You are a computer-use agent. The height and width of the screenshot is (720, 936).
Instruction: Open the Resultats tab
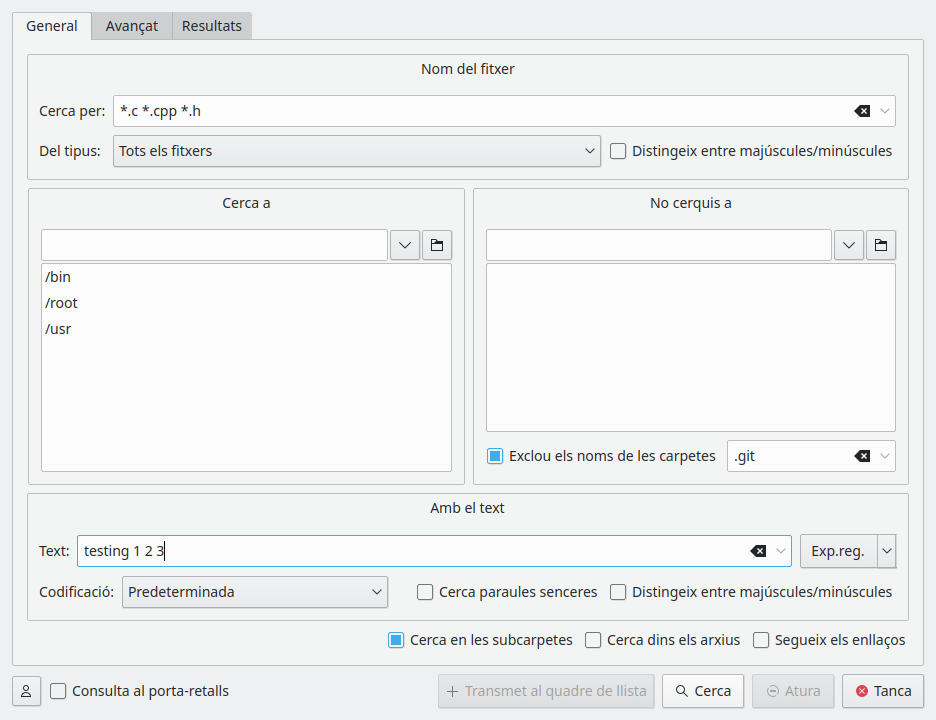tap(212, 26)
